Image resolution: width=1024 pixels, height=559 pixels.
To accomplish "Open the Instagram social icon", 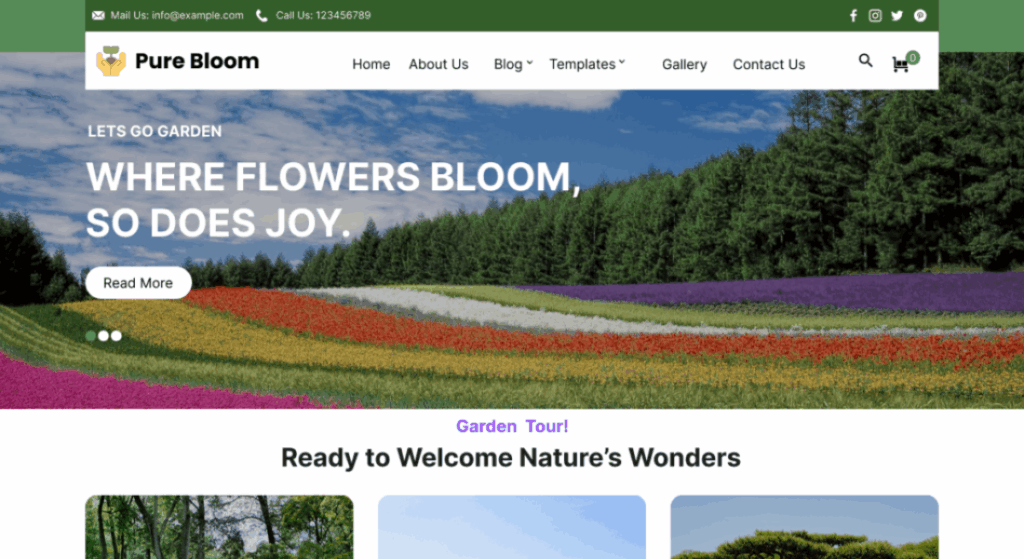I will pyautogui.click(x=875, y=16).
